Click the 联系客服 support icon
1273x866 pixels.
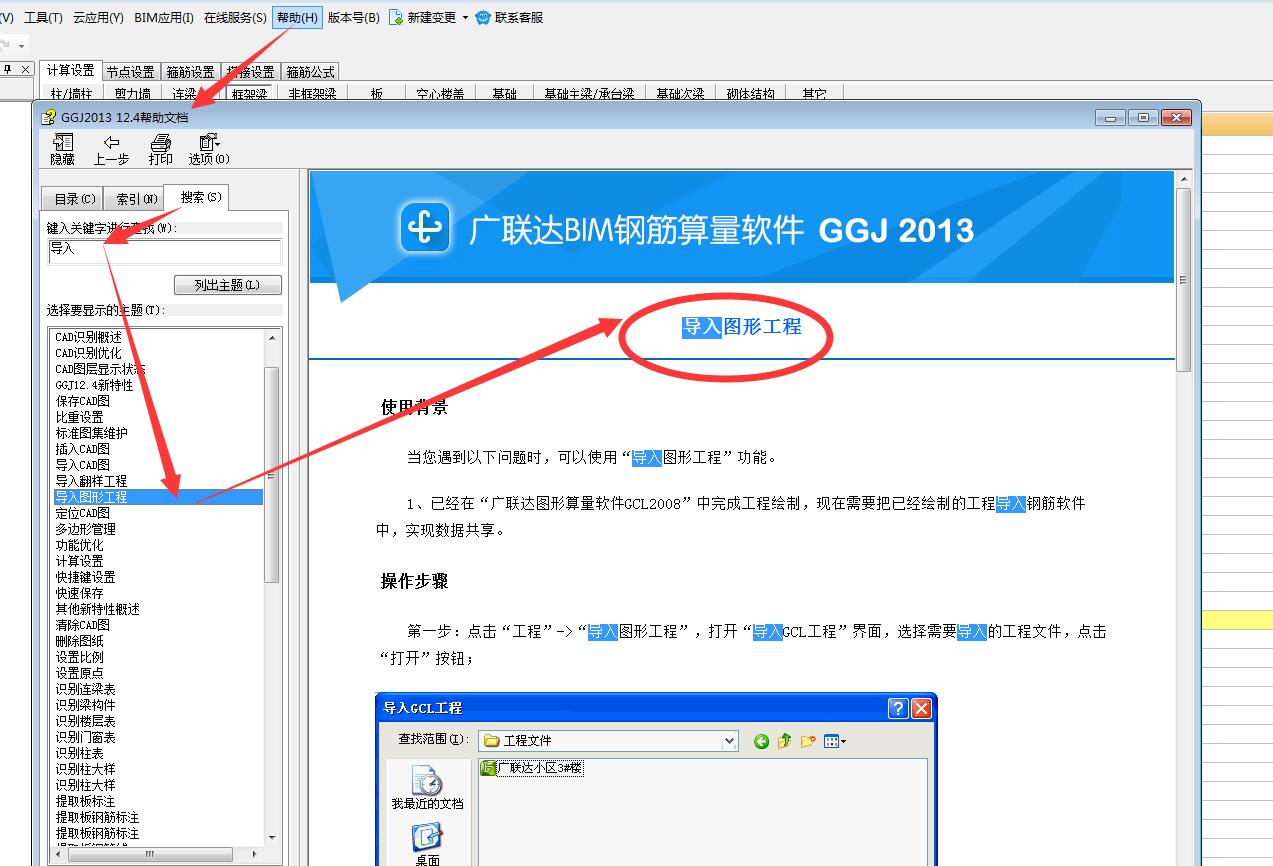(x=483, y=17)
